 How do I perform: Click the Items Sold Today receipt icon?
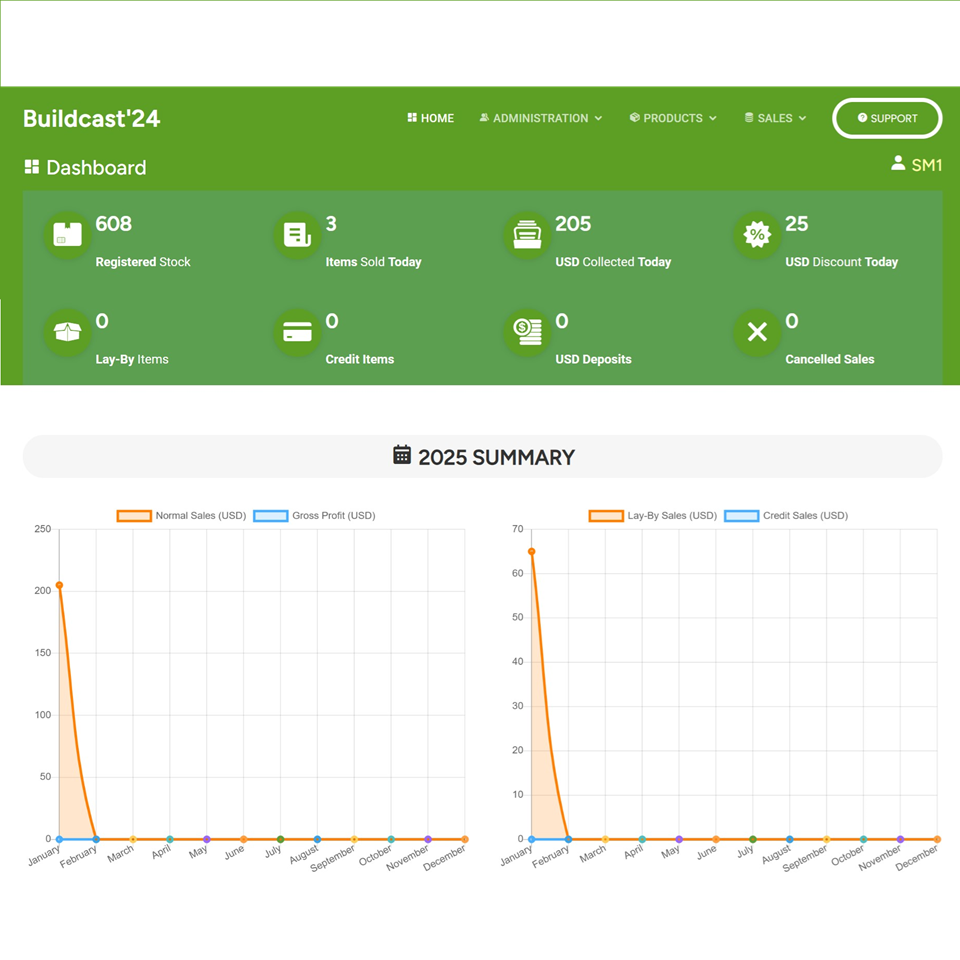click(297, 236)
